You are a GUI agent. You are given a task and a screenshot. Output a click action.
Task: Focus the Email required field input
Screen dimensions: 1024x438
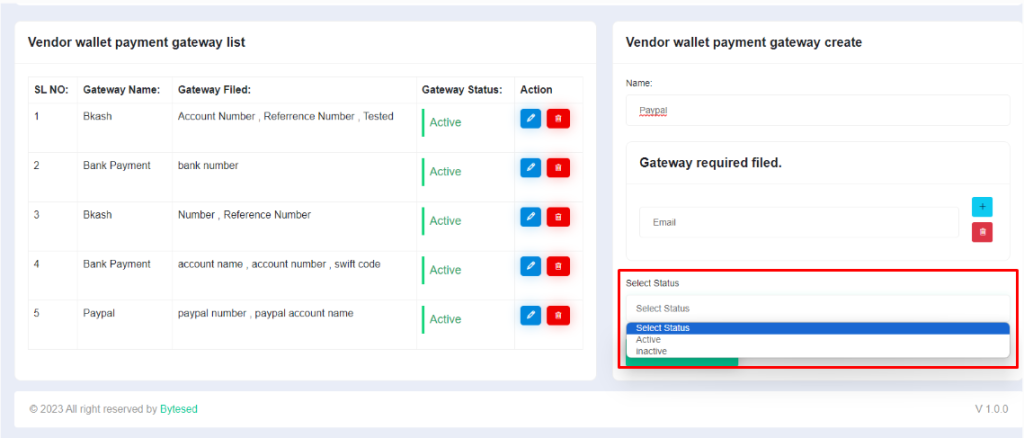pos(799,223)
